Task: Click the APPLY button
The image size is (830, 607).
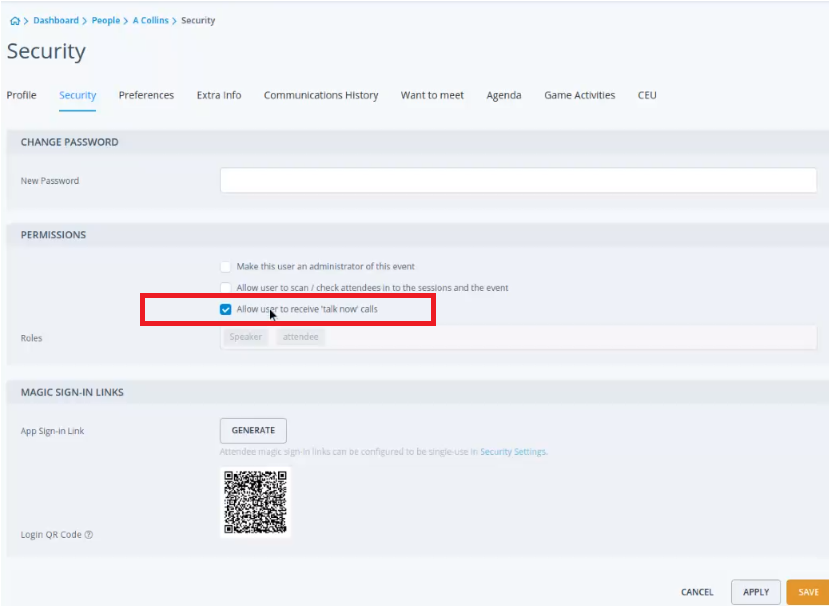Action: 756,592
